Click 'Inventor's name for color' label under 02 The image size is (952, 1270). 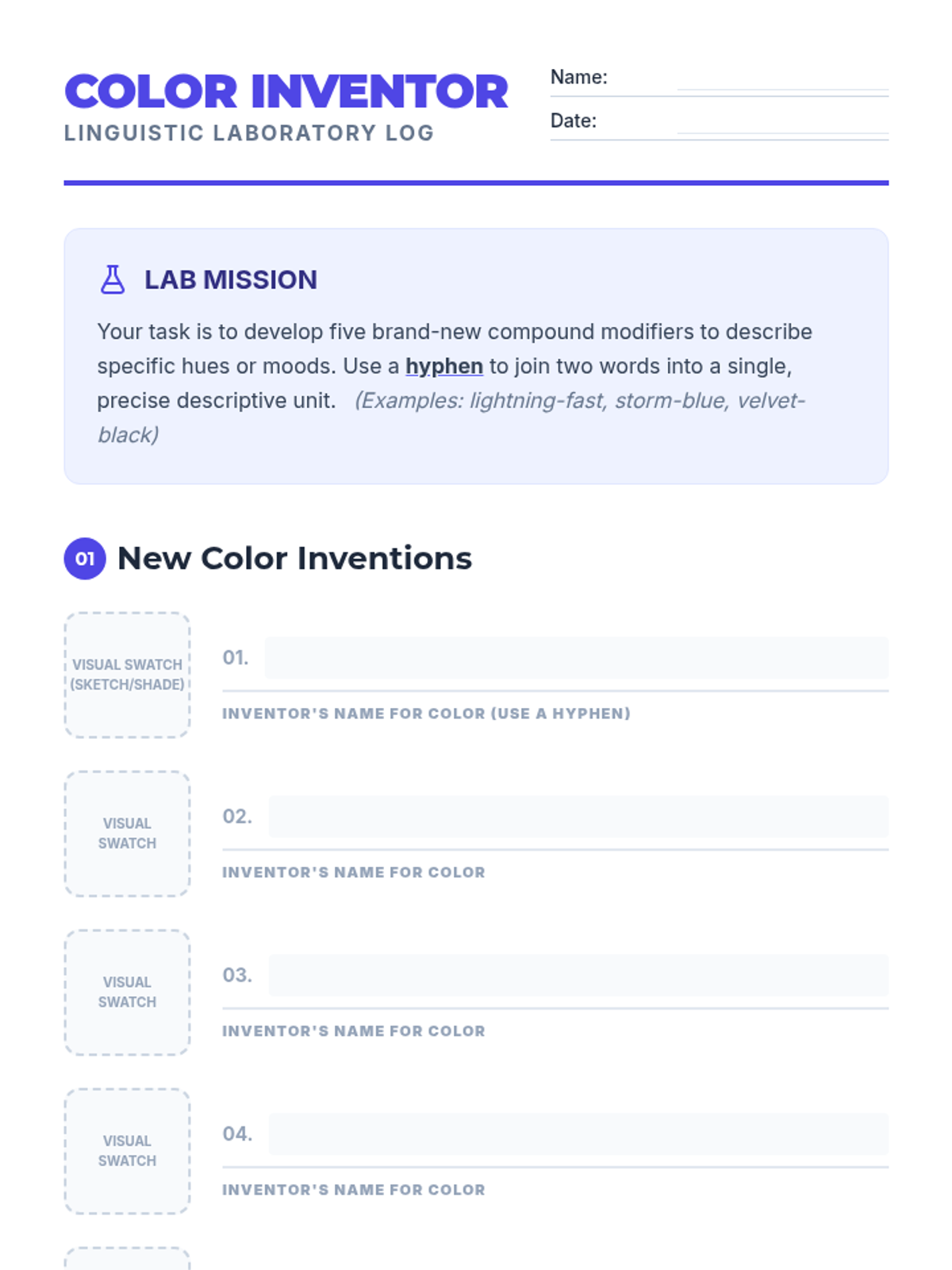pos(353,872)
